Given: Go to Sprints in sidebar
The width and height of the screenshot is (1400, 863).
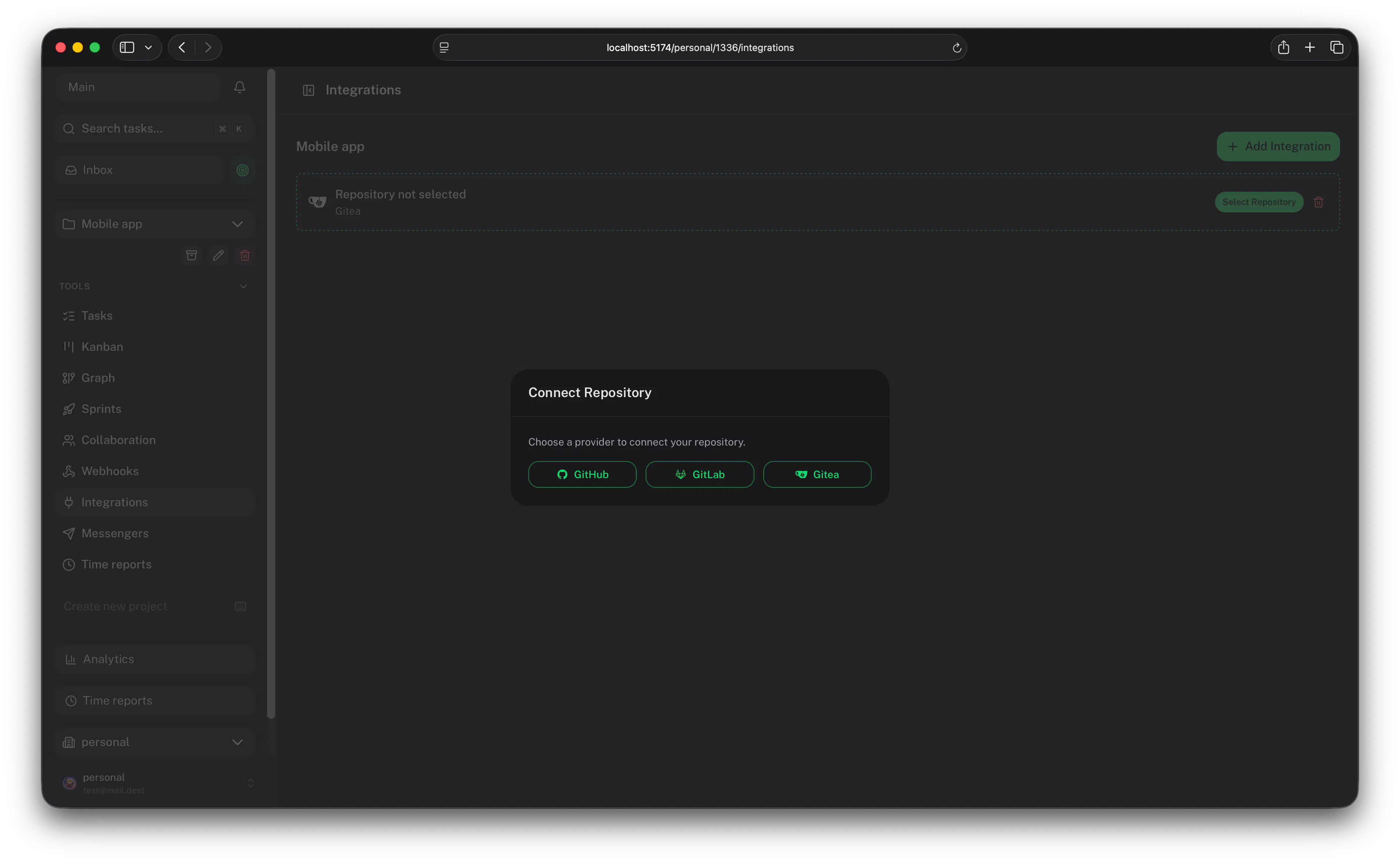Looking at the screenshot, I should click(x=154, y=409).
